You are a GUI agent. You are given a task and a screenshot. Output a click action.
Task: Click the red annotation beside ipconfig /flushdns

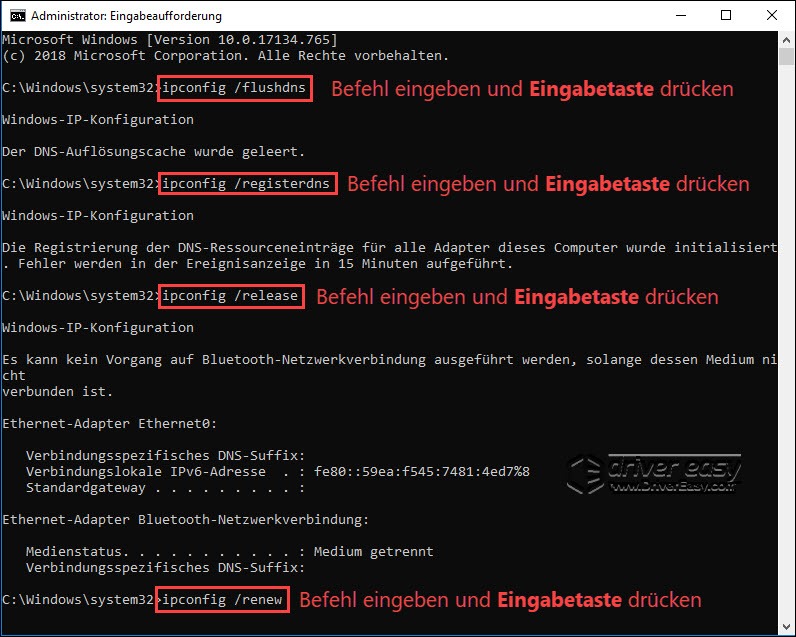tap(532, 89)
